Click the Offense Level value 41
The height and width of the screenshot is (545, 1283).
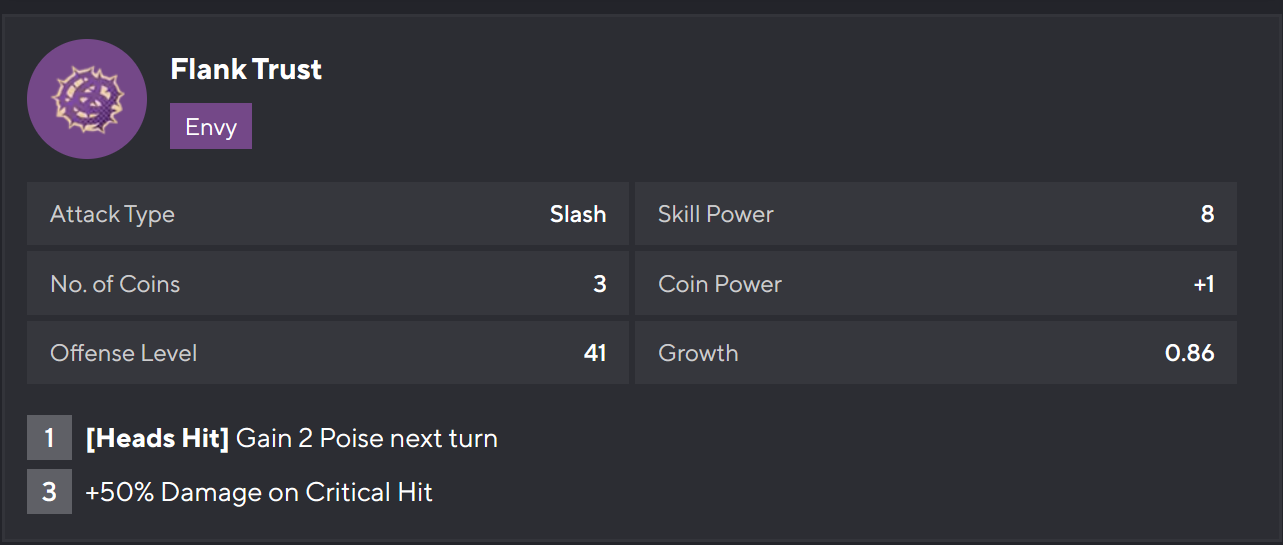pyautogui.click(x=595, y=353)
